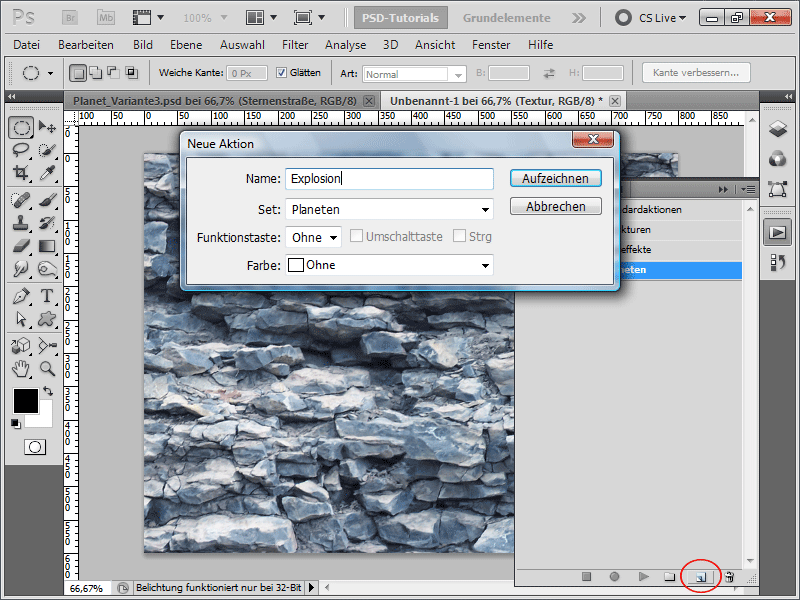Select the Brush tool

tap(47, 200)
